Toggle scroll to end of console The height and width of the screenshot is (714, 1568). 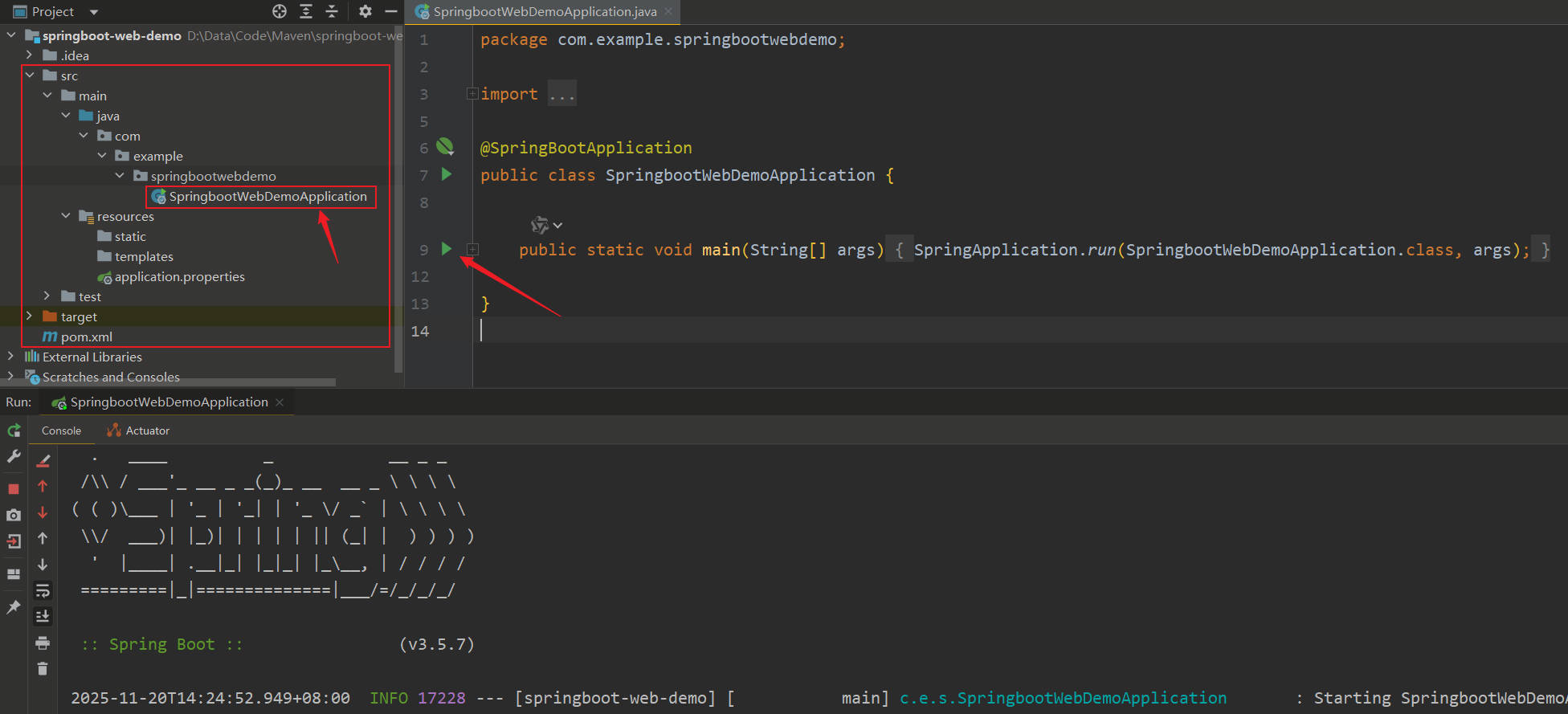(43, 617)
